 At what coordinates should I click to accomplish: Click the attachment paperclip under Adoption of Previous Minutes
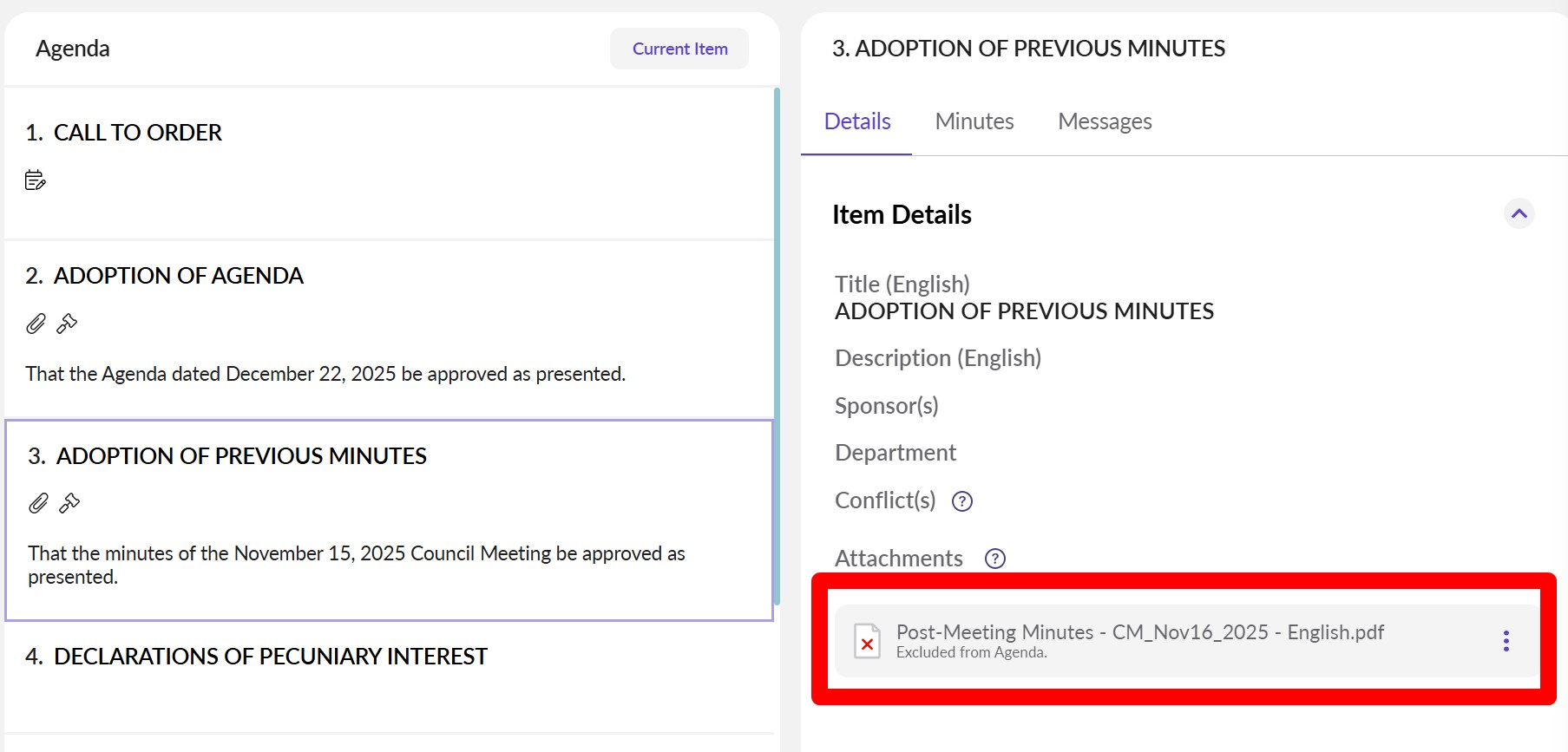pos(38,504)
